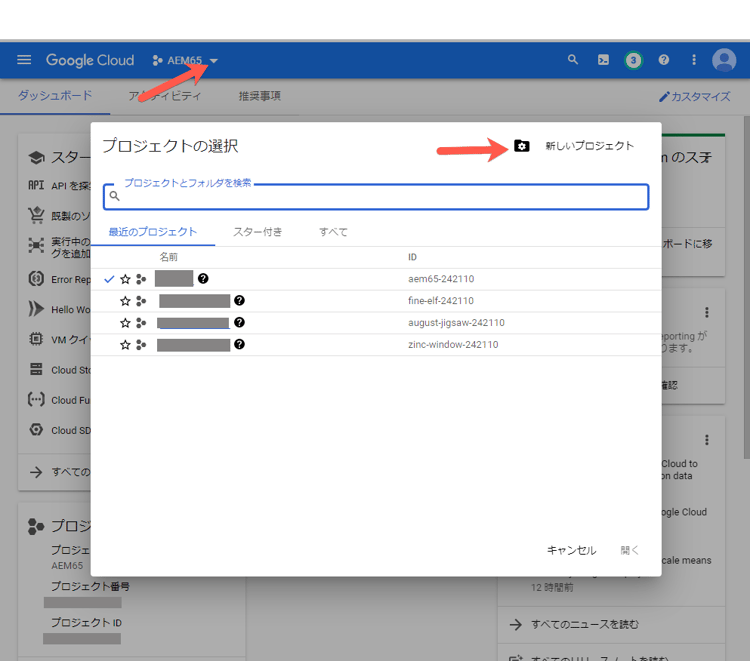Star the zinc-window-242110 project
The image size is (750, 661).
pos(125,345)
